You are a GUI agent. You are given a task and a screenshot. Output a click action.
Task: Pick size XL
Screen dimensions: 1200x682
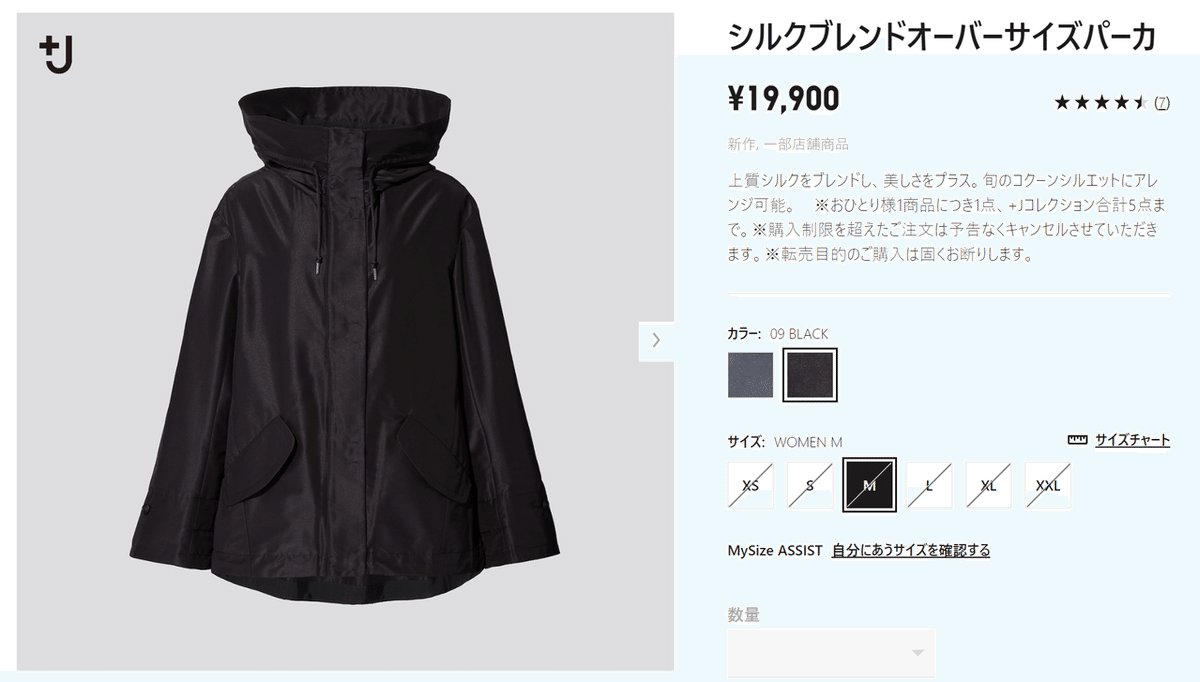(988, 486)
